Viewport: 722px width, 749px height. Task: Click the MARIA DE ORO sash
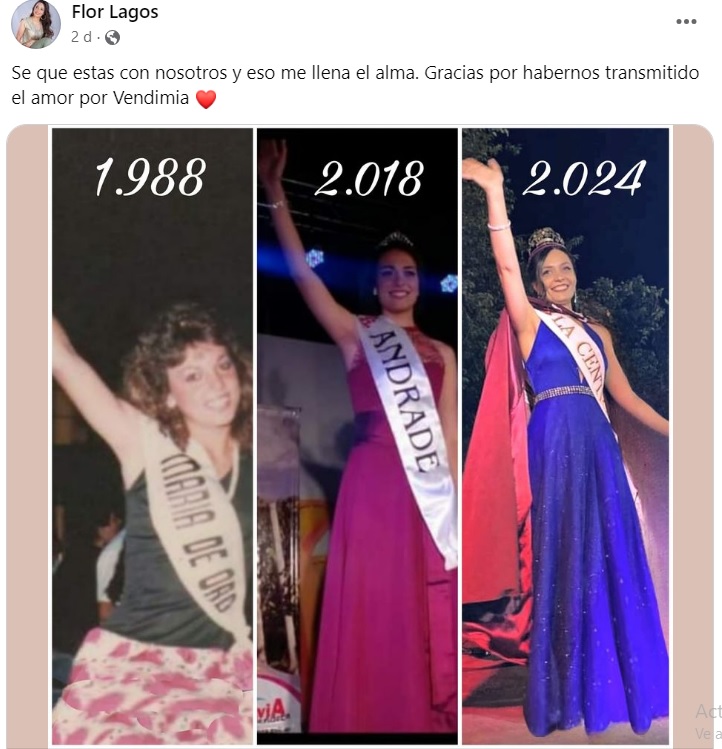coord(198,533)
